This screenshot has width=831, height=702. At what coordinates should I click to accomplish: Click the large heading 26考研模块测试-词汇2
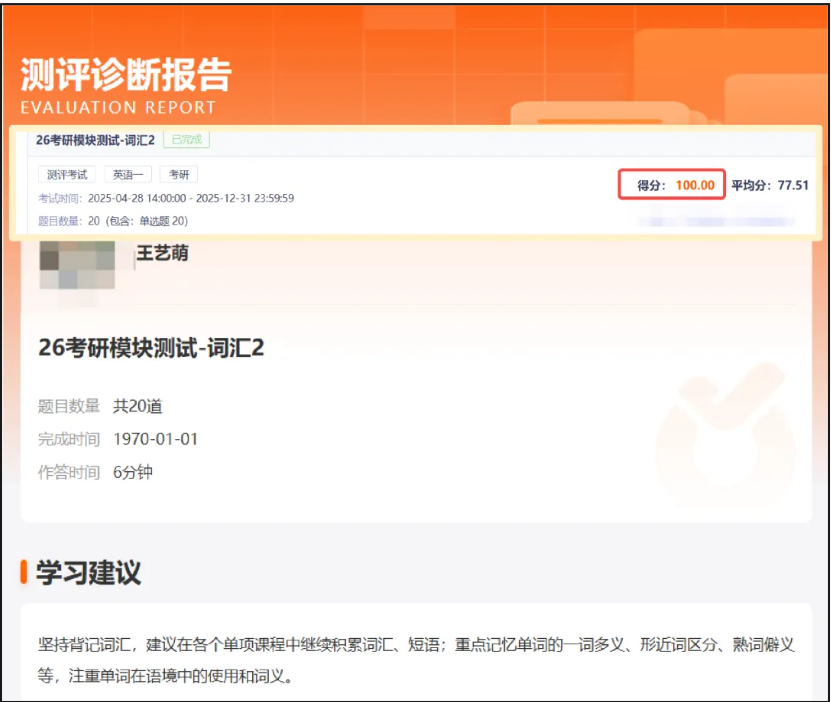tap(151, 348)
